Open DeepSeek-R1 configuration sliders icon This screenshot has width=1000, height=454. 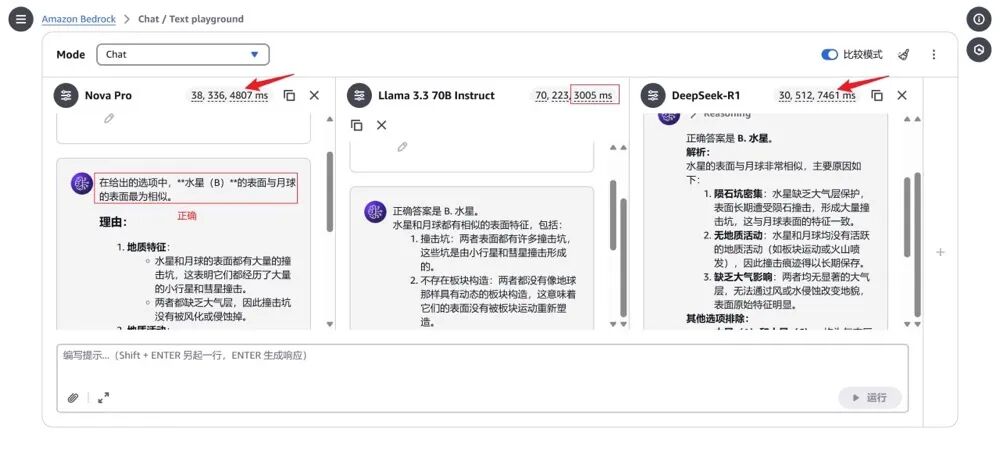pos(652,96)
